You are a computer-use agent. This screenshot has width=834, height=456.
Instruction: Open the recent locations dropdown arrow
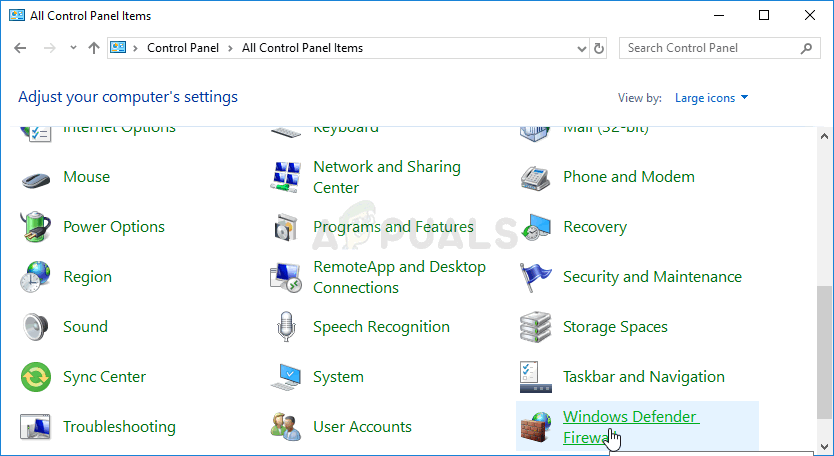coord(73,48)
